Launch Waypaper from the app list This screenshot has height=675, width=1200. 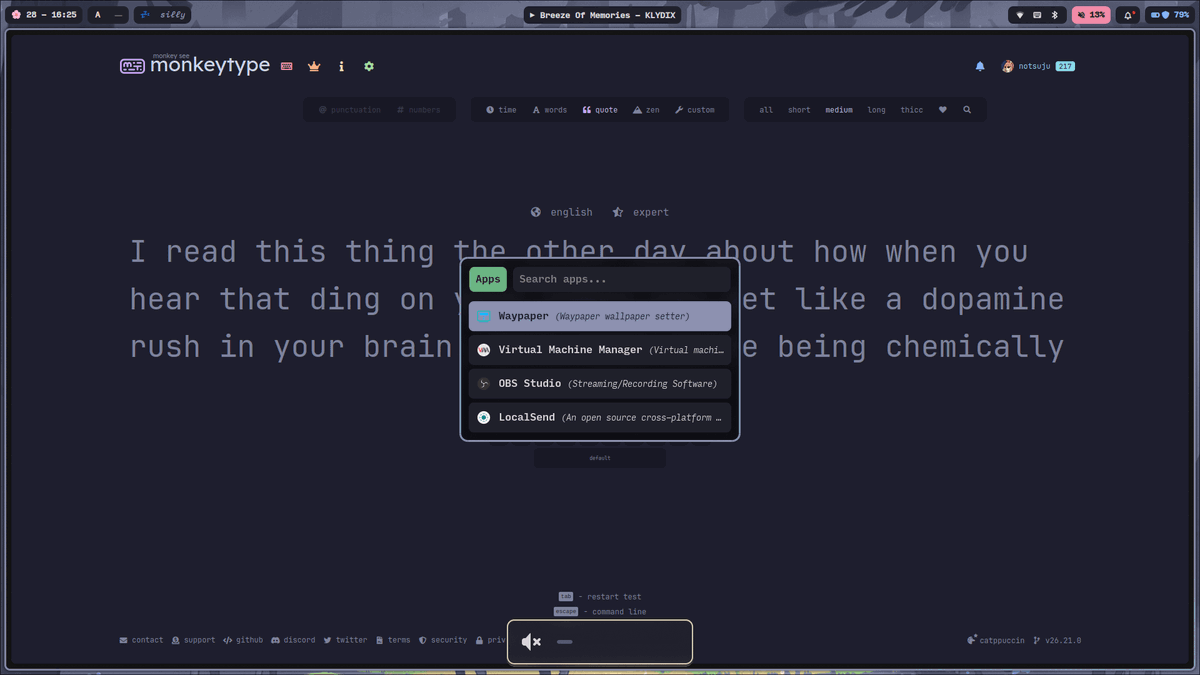coord(600,316)
